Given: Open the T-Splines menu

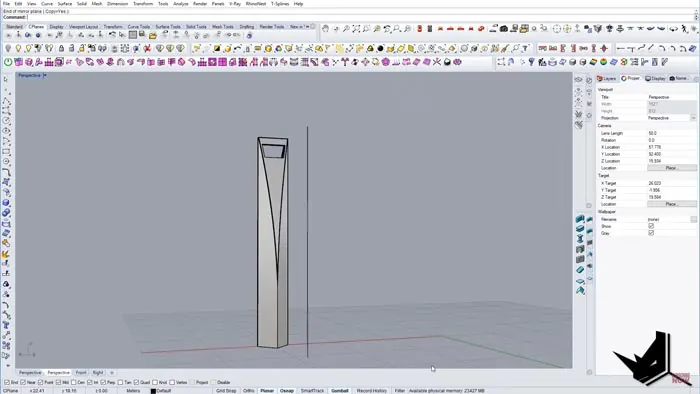Looking at the screenshot, I should pos(280,4).
